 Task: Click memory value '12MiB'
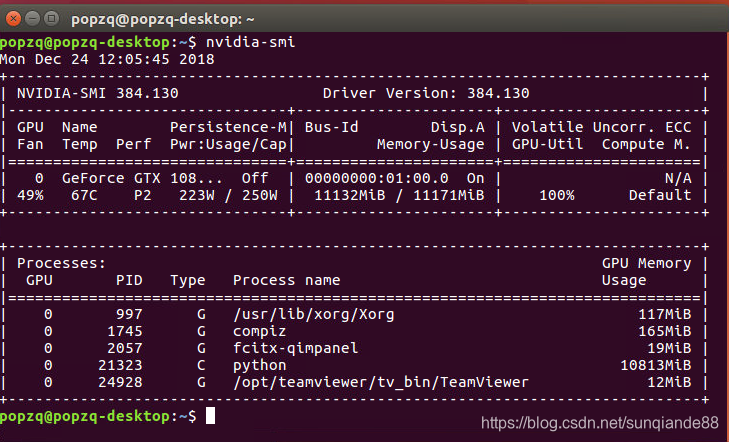click(669, 383)
